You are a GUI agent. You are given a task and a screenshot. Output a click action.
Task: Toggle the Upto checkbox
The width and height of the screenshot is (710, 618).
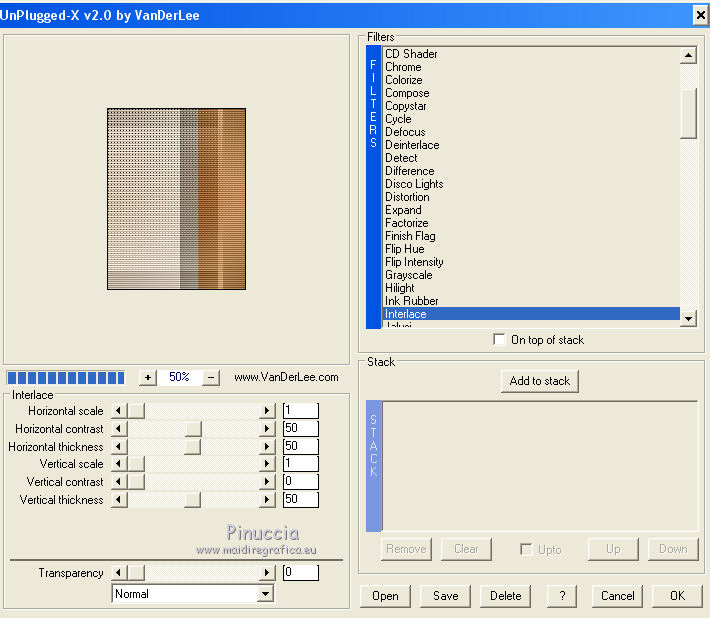click(x=526, y=549)
